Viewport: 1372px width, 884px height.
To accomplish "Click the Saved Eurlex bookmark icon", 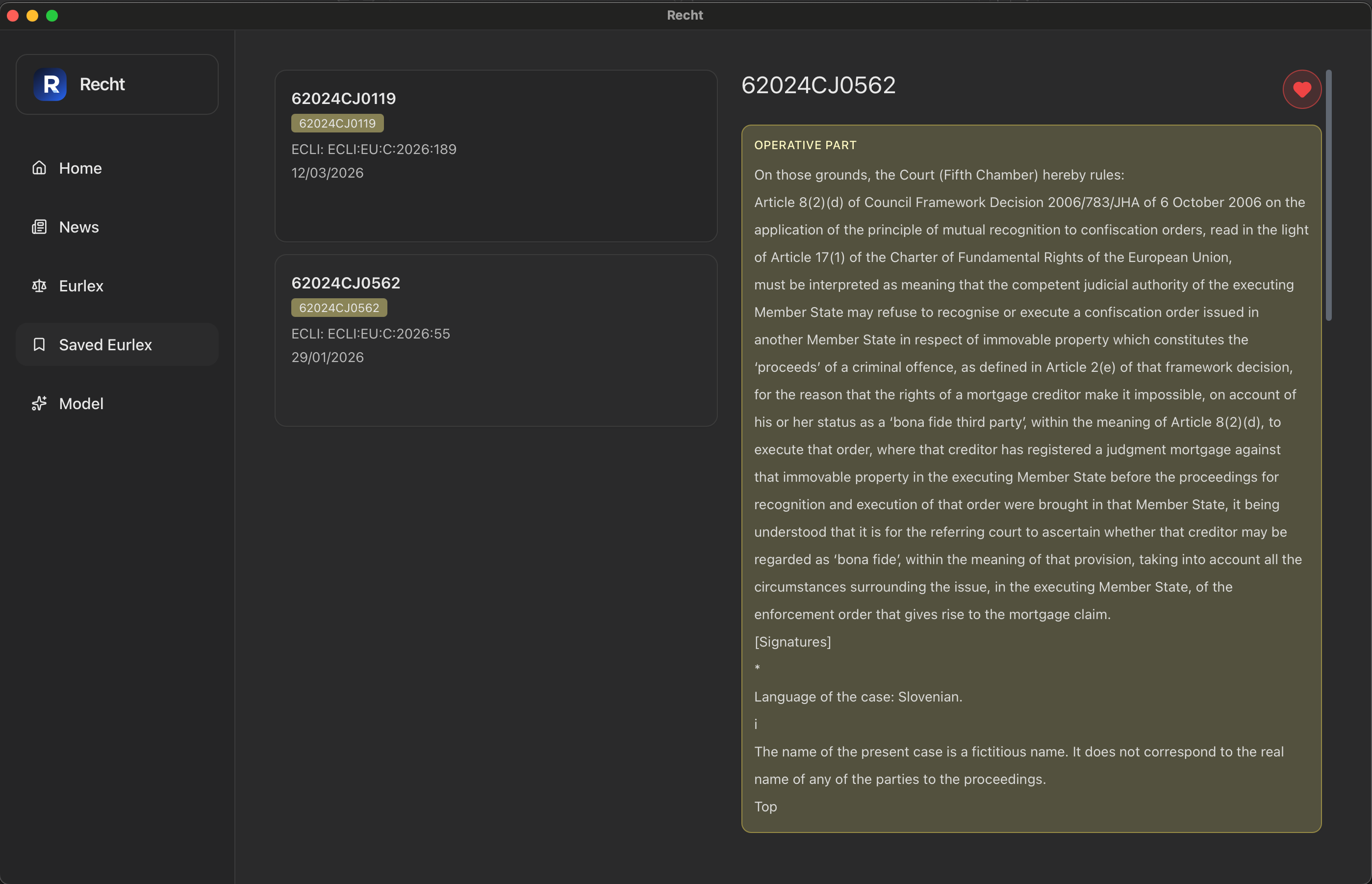I will tap(39, 345).
